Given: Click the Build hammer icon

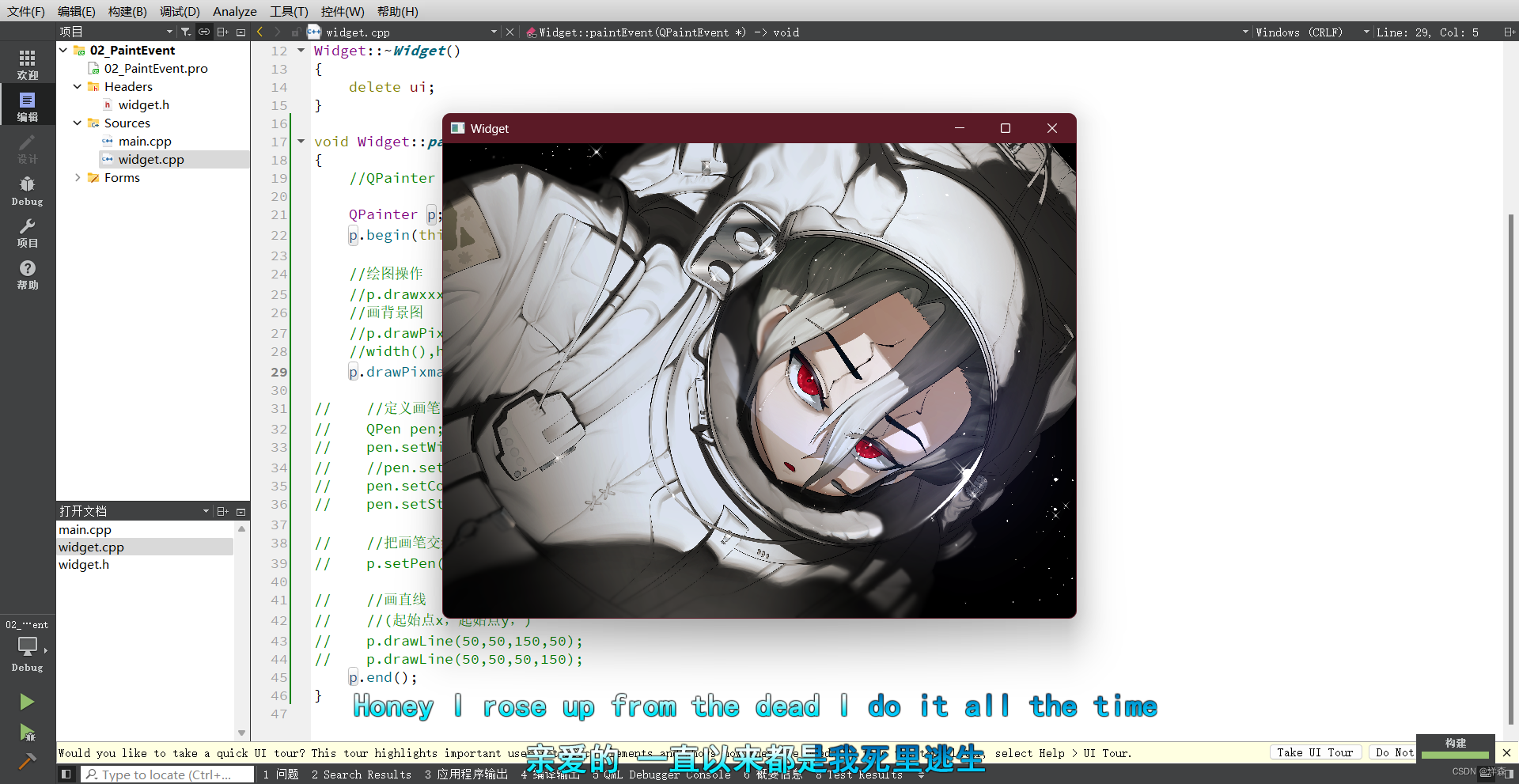Looking at the screenshot, I should click(x=27, y=761).
